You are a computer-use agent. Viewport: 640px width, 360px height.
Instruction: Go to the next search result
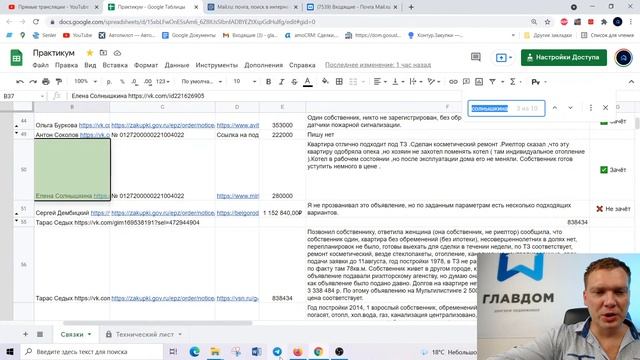tap(570, 108)
